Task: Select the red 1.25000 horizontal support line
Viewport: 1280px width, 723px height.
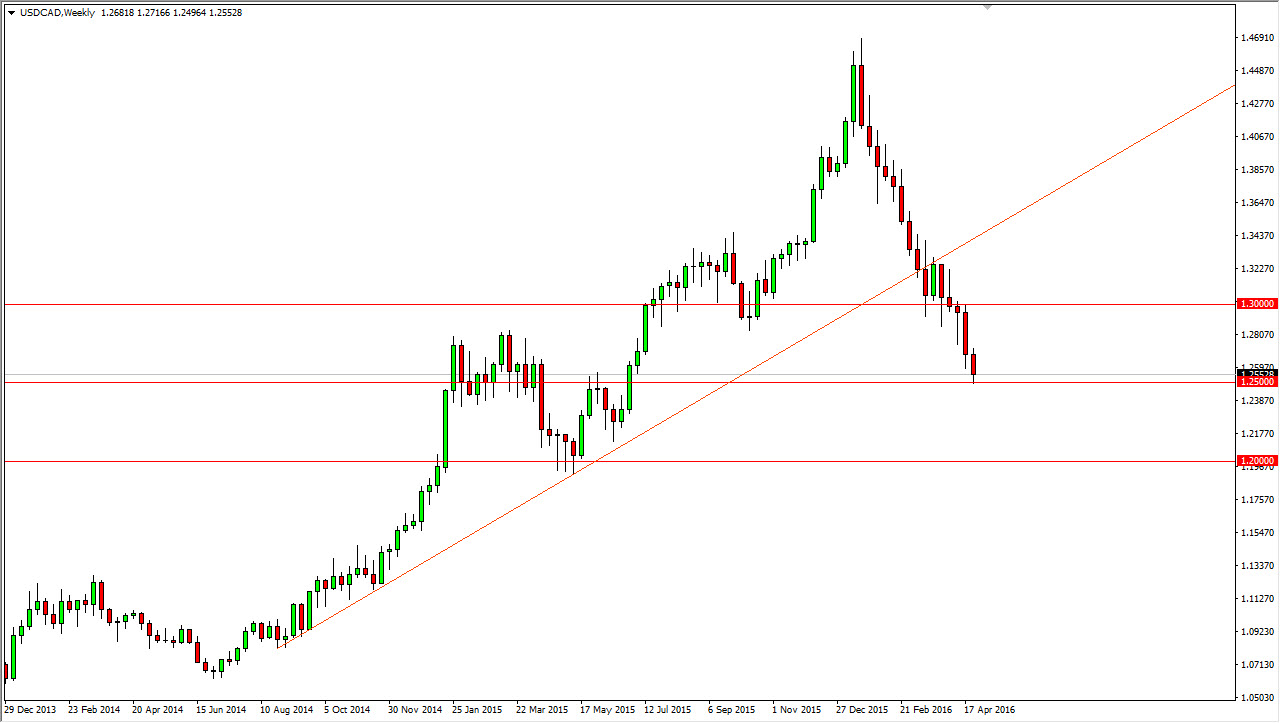Action: pyautogui.click(x=400, y=382)
